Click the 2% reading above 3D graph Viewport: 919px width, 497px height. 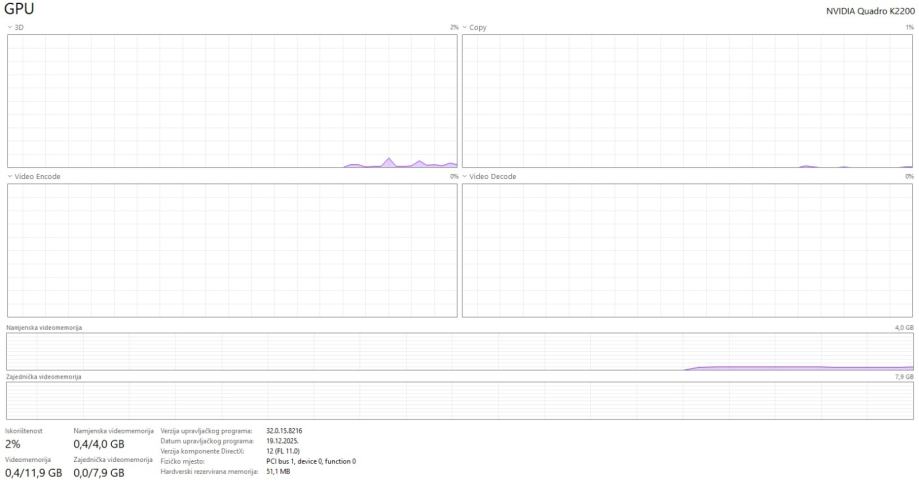coord(454,28)
